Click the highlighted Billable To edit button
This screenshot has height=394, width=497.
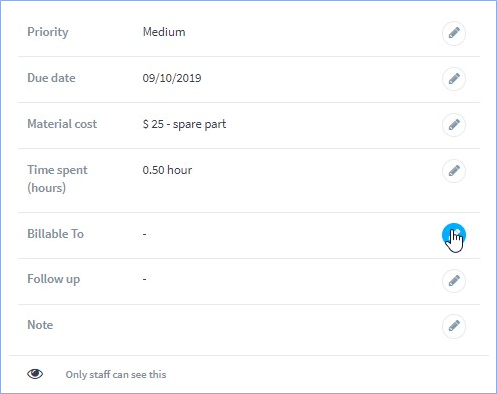click(x=454, y=235)
